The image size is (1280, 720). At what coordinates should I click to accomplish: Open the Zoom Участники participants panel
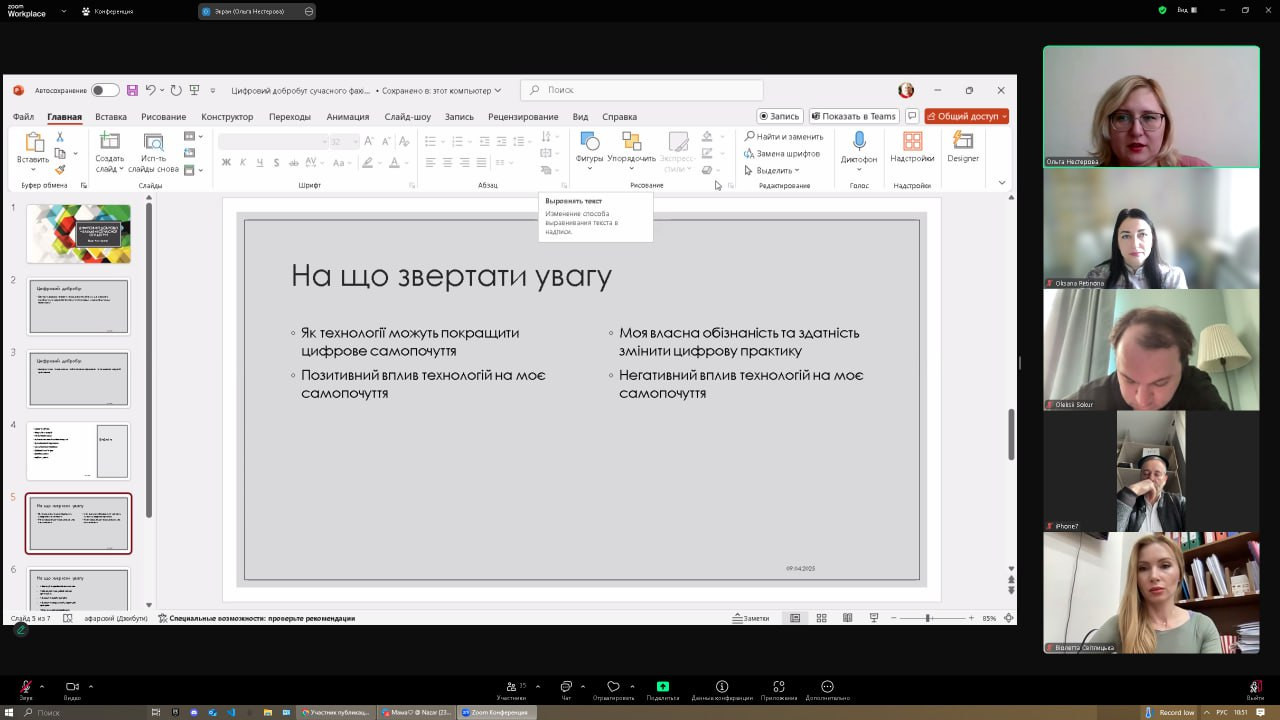[511, 687]
